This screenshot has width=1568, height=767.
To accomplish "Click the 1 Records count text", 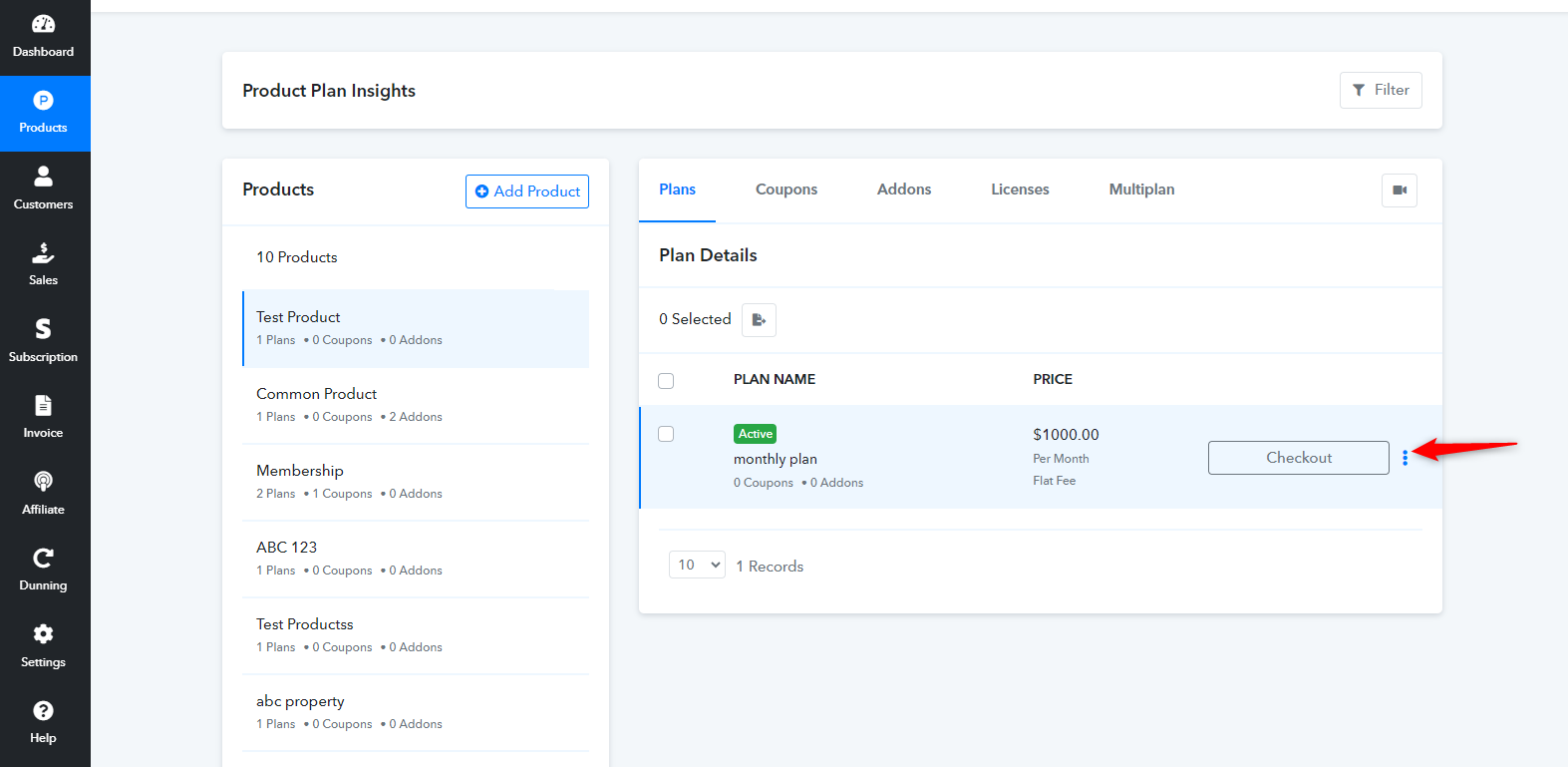I will coord(770,566).
